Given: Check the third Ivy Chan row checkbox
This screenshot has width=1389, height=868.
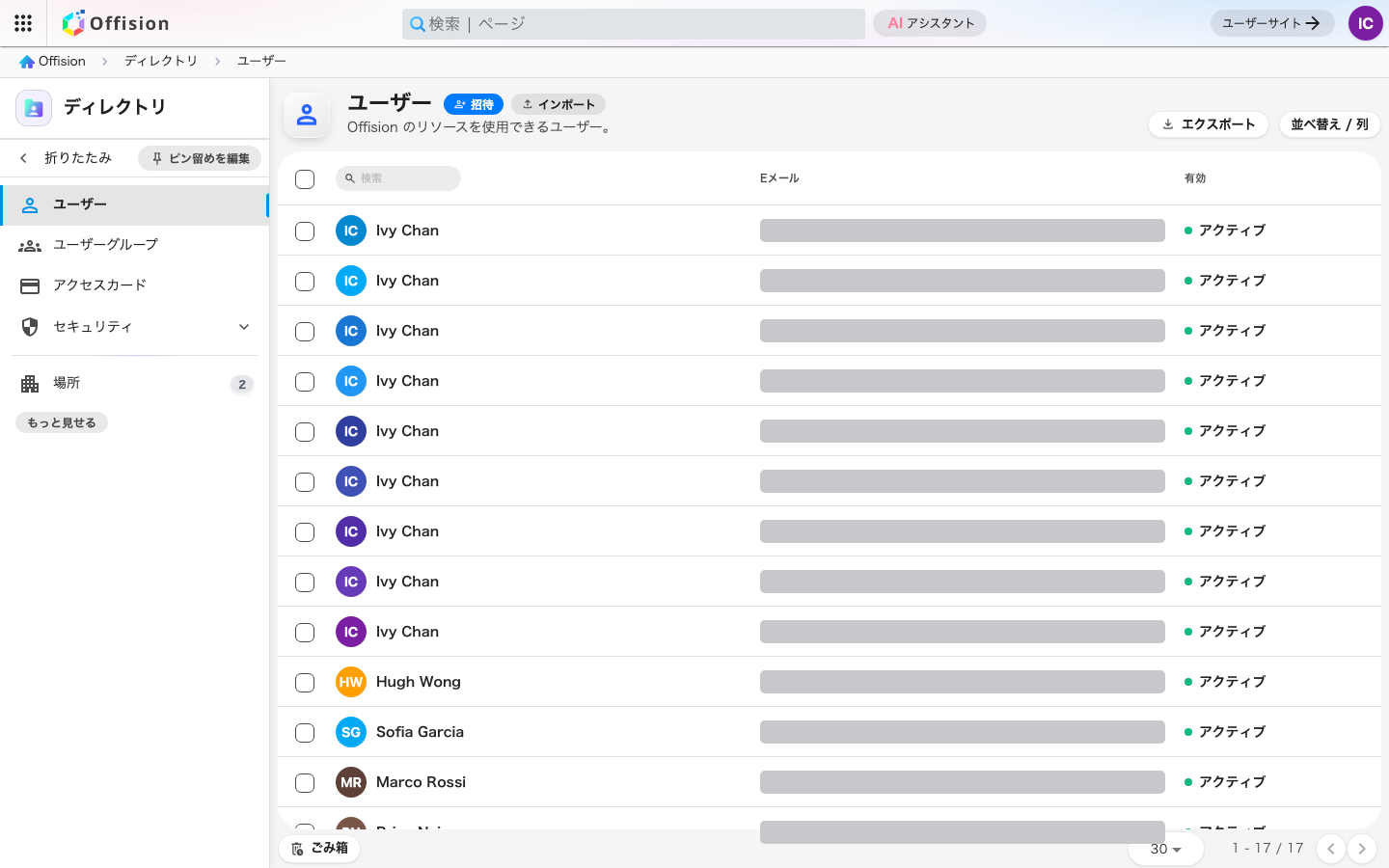Looking at the screenshot, I should point(305,332).
